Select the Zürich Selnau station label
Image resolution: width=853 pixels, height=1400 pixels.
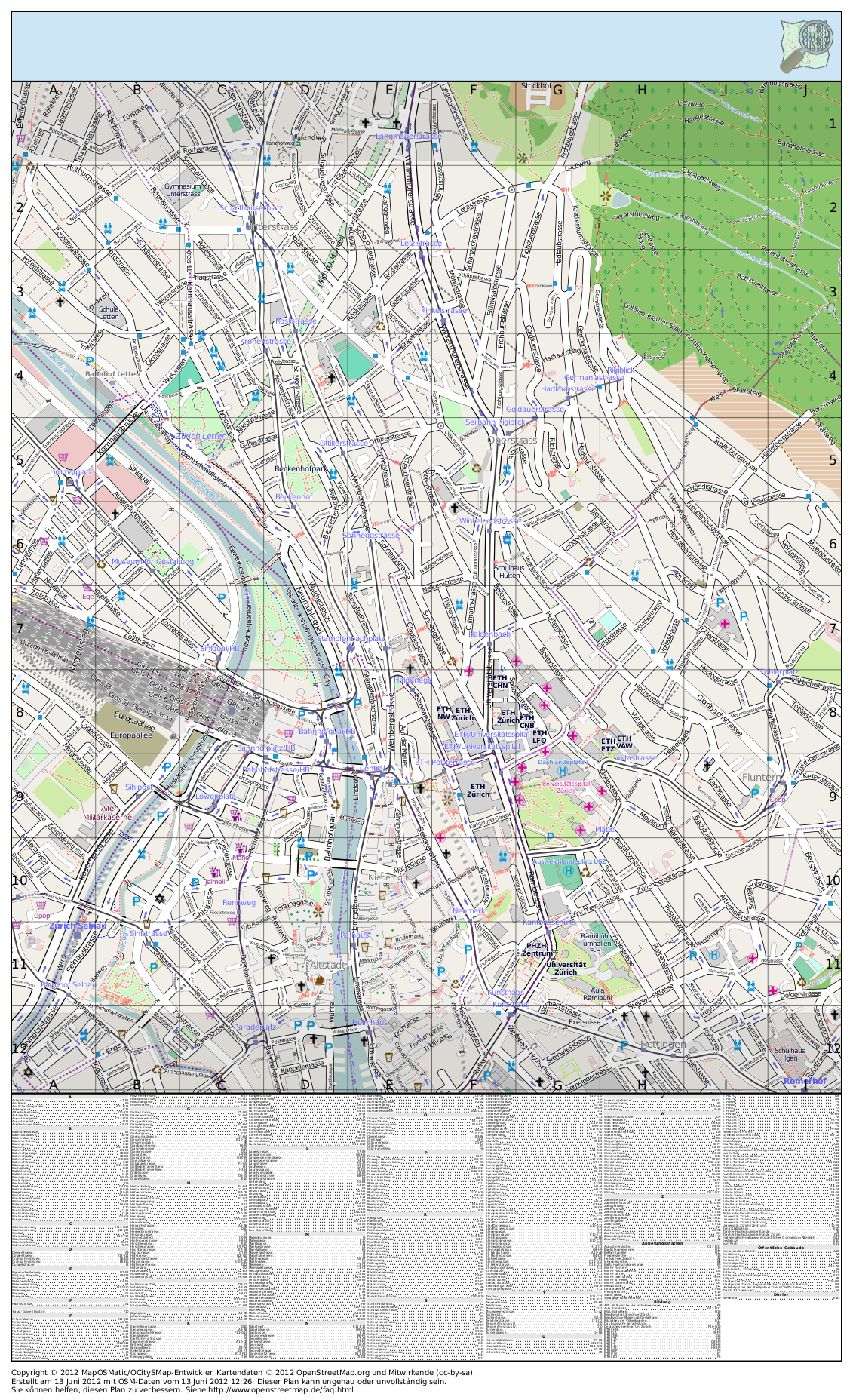pos(78,926)
